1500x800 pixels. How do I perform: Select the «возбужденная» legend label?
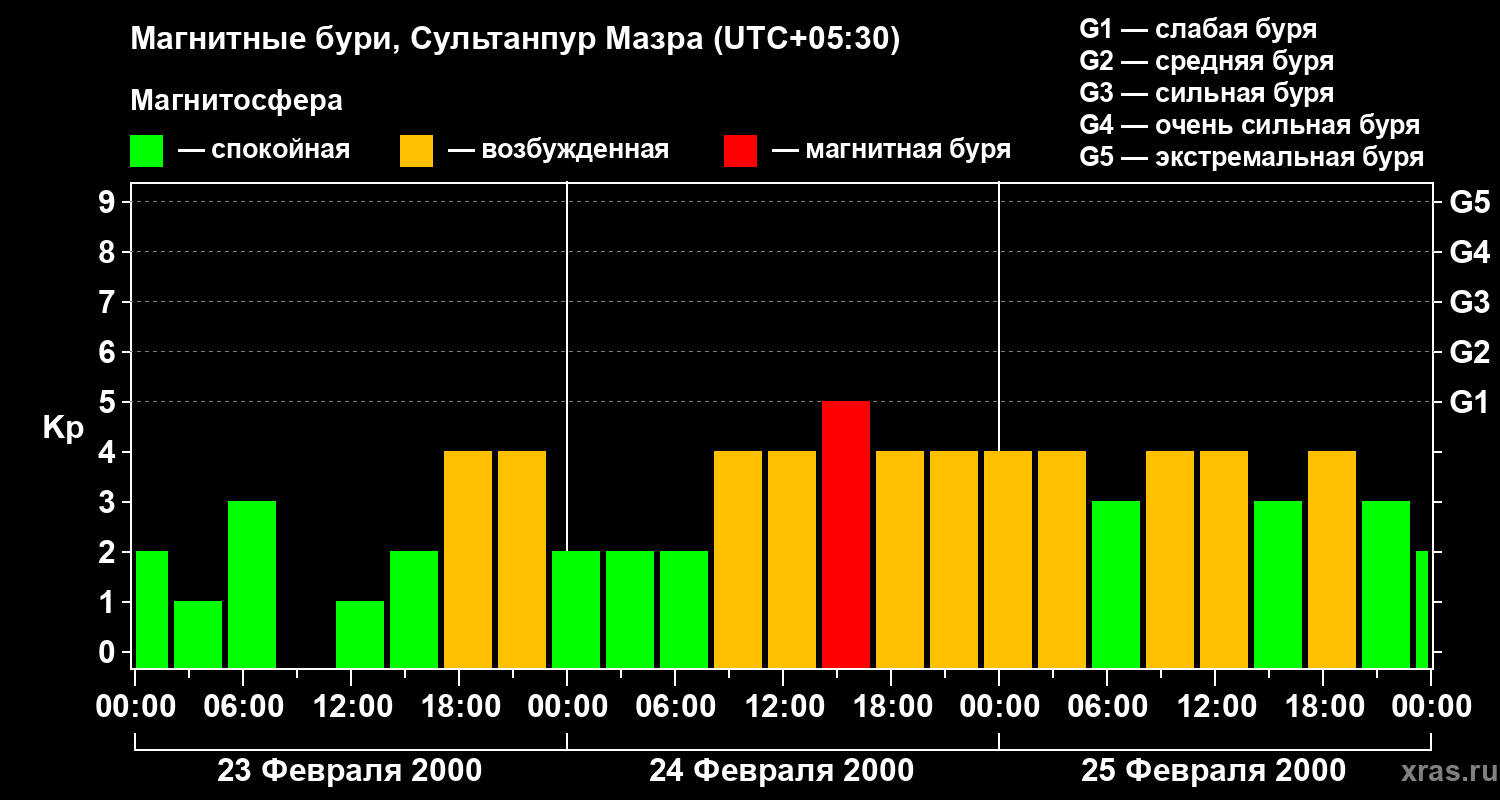coord(575,151)
